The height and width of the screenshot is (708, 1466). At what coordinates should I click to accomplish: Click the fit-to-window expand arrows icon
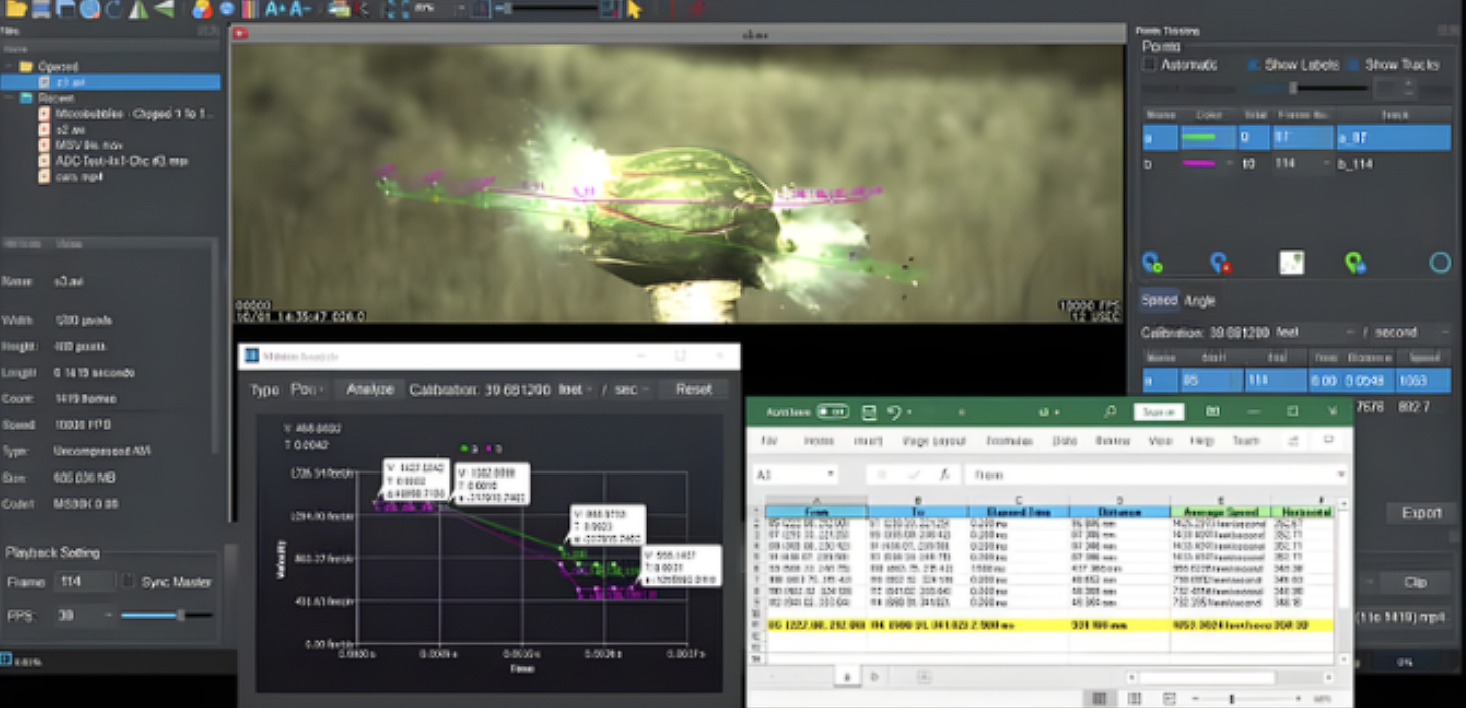tap(397, 9)
